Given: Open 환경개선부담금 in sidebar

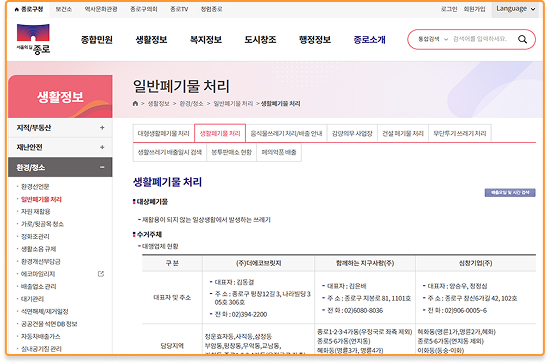Looking at the screenshot, I should click(41, 261).
